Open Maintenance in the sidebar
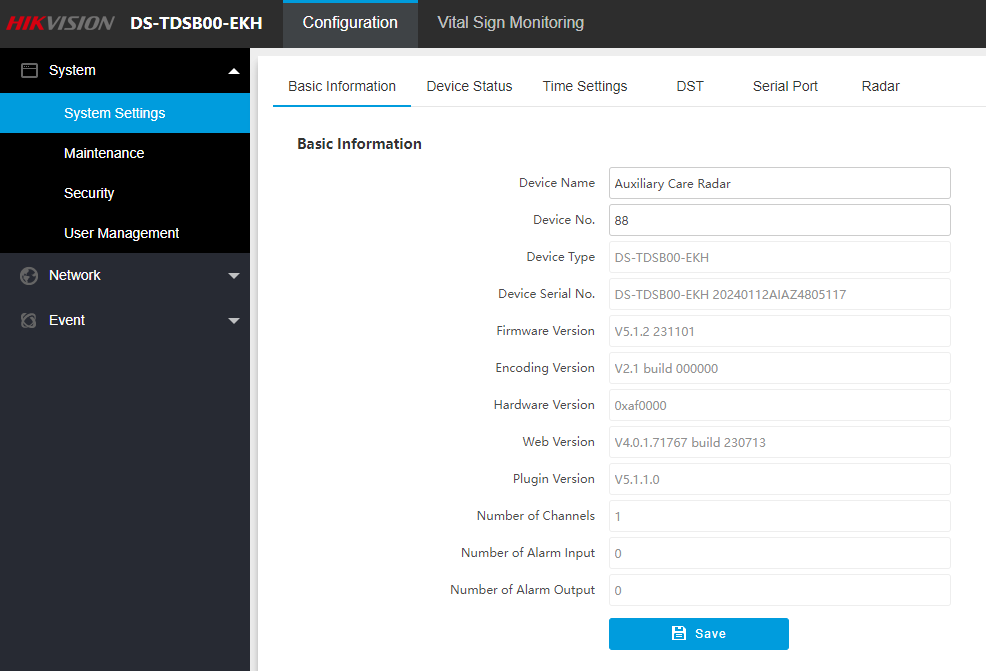The width and height of the screenshot is (986, 671). tap(104, 153)
